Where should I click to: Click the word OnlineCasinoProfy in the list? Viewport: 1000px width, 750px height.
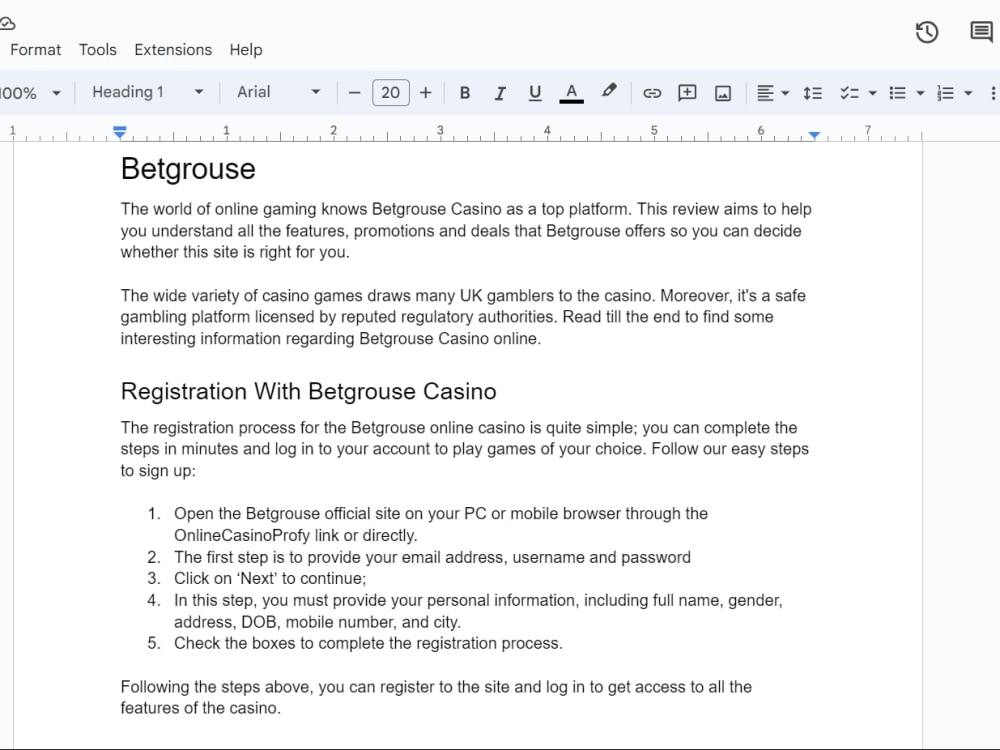[242, 535]
